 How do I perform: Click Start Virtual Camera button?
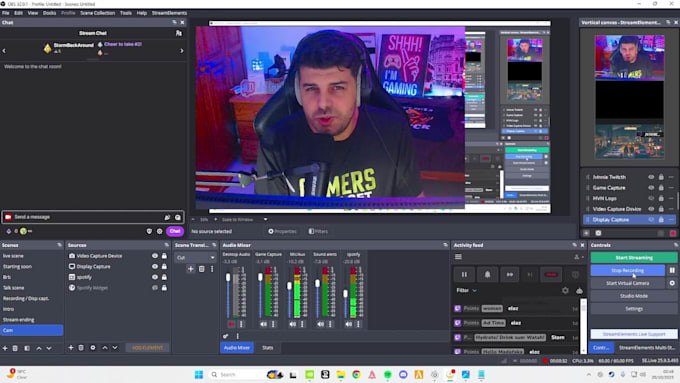pos(628,283)
